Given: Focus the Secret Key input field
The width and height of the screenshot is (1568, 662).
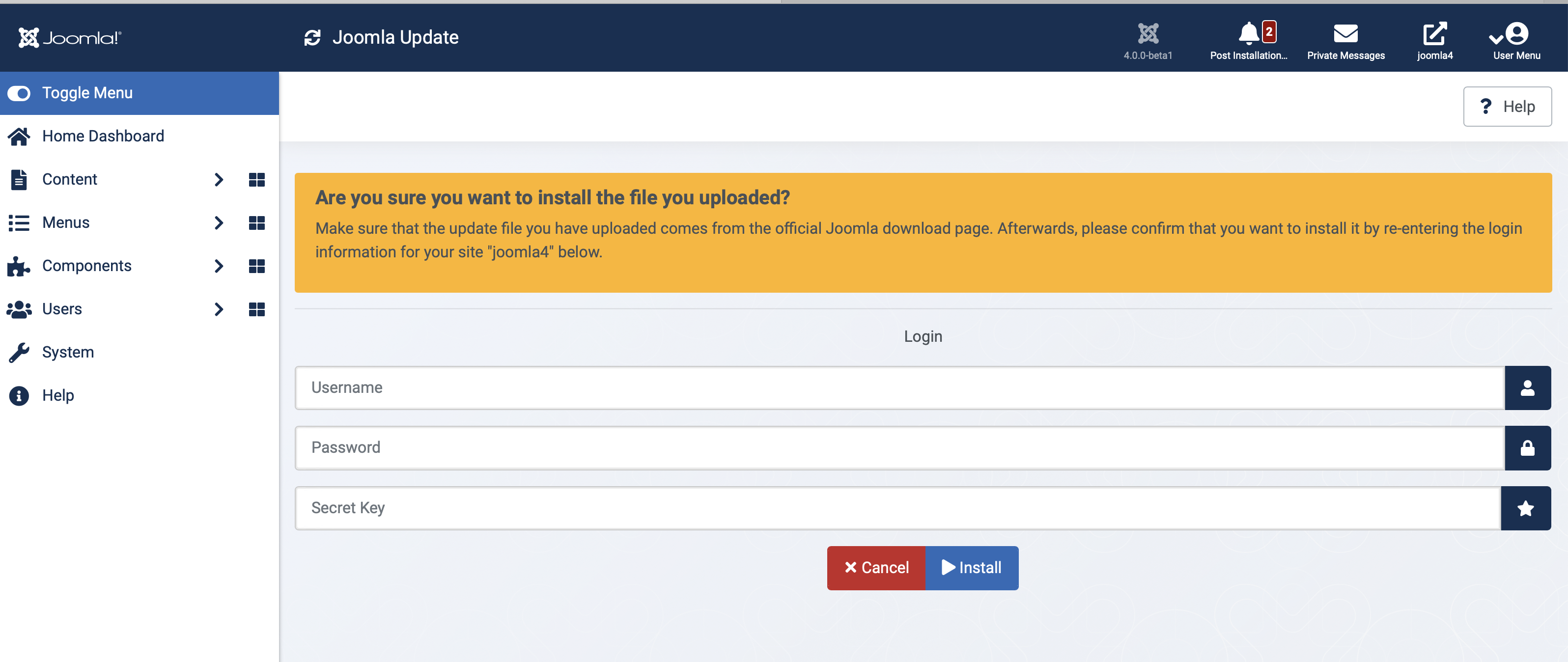Looking at the screenshot, I should point(898,508).
